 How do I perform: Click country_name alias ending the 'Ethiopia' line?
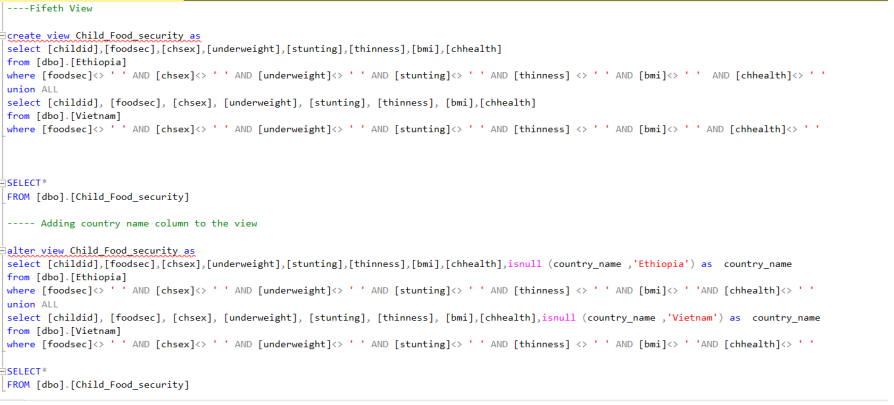(758, 264)
